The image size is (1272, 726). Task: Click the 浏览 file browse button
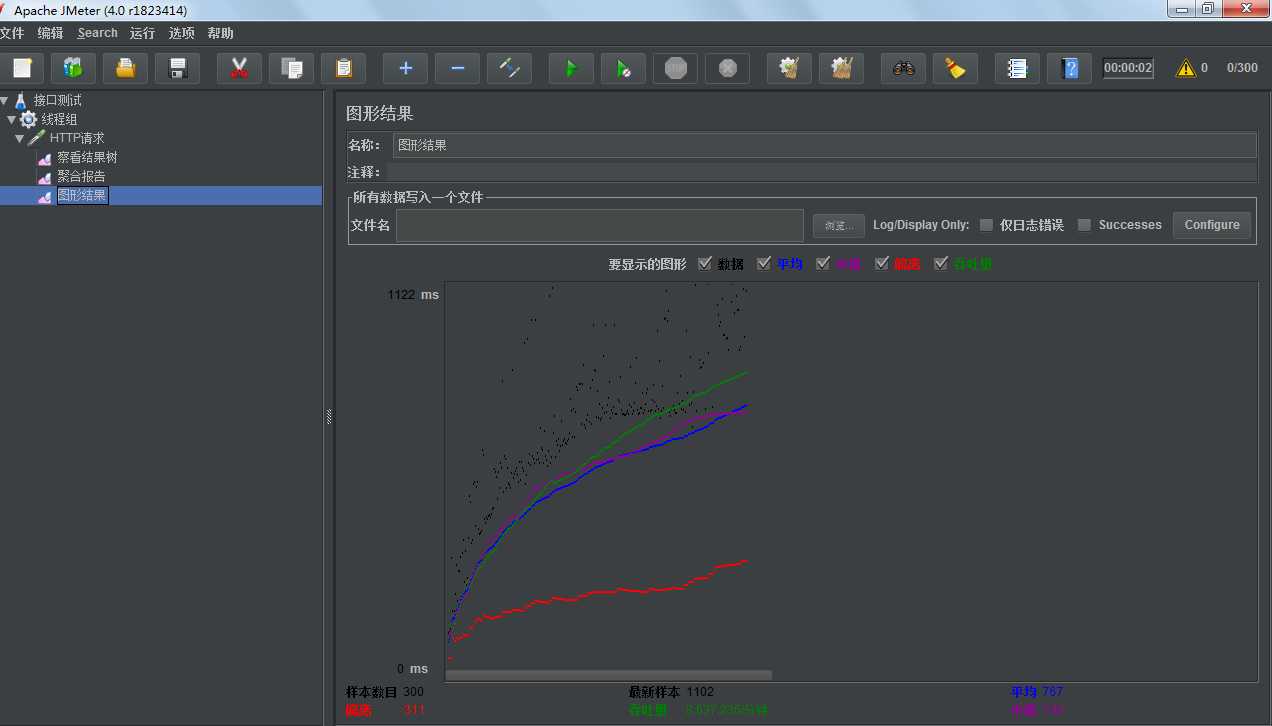(838, 225)
